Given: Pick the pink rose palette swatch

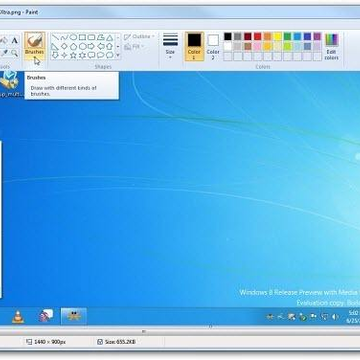Looking at the screenshot, I should (258, 46).
